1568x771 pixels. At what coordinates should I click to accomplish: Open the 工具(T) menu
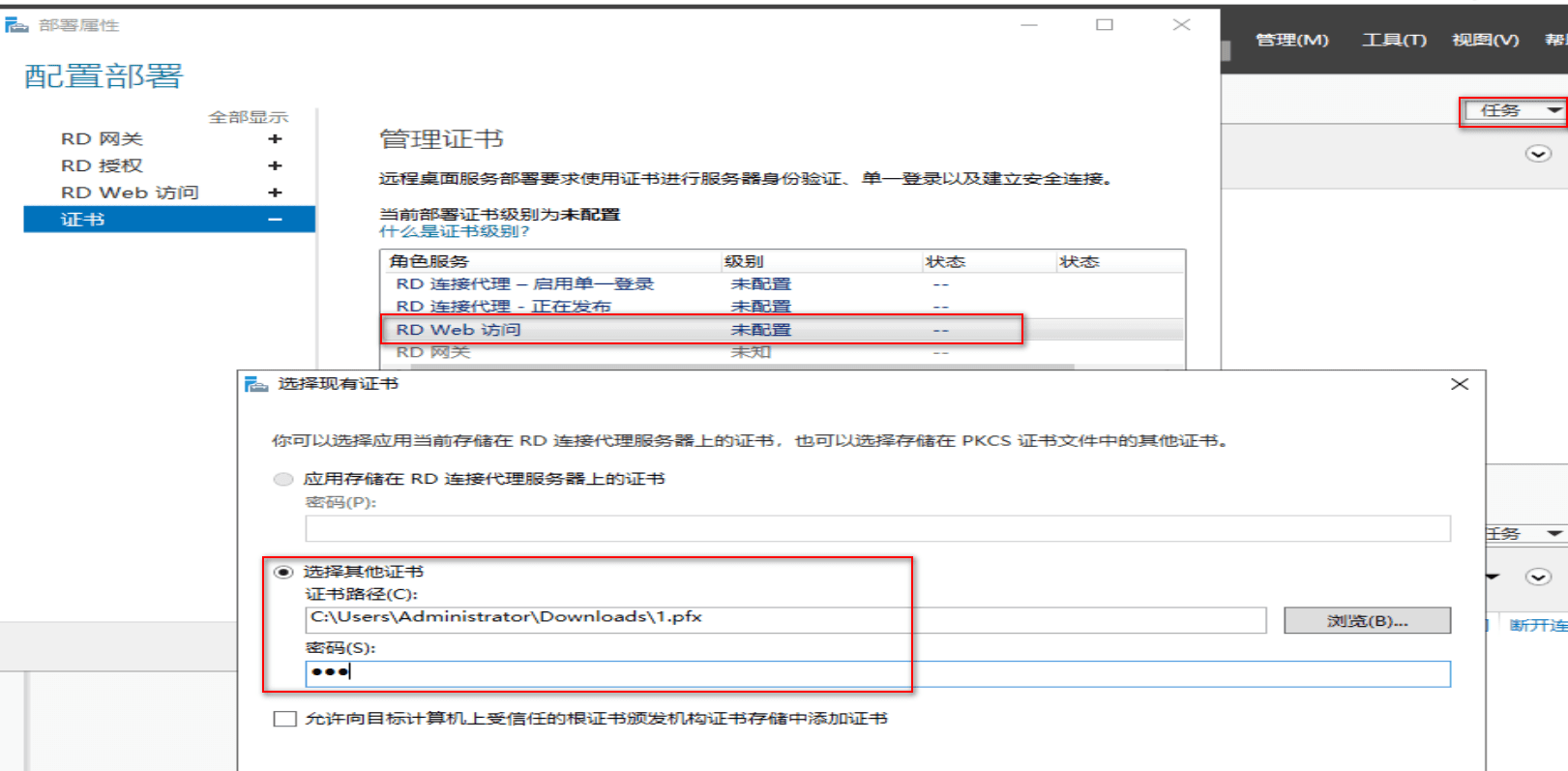tap(1394, 40)
